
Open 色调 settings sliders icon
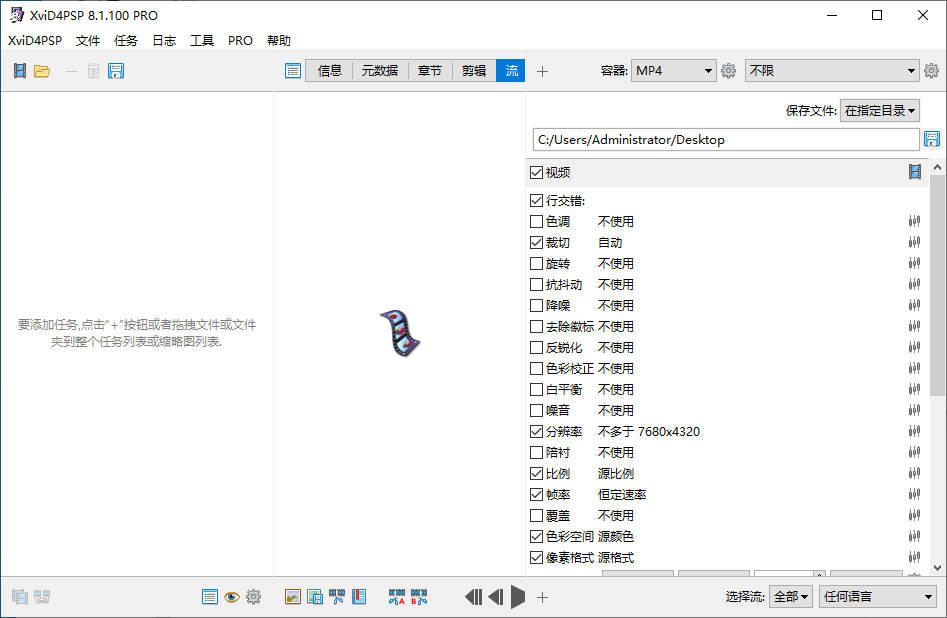coord(914,222)
